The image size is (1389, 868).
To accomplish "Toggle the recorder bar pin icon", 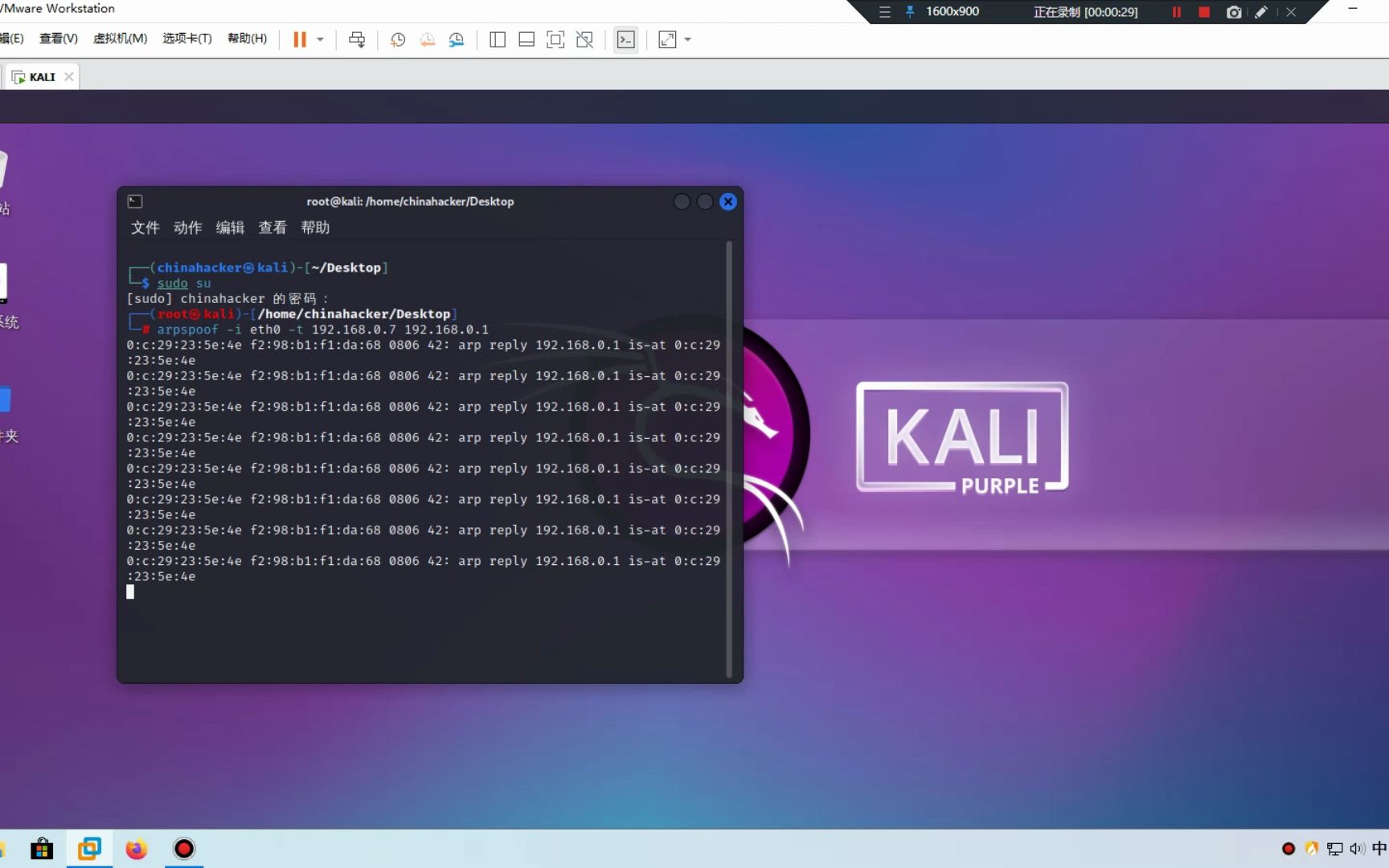I will [910, 12].
